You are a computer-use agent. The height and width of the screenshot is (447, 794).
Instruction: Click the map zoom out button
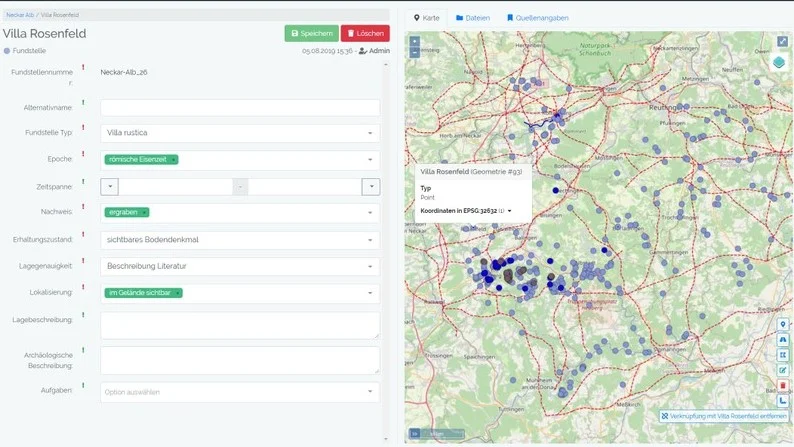(x=414, y=52)
